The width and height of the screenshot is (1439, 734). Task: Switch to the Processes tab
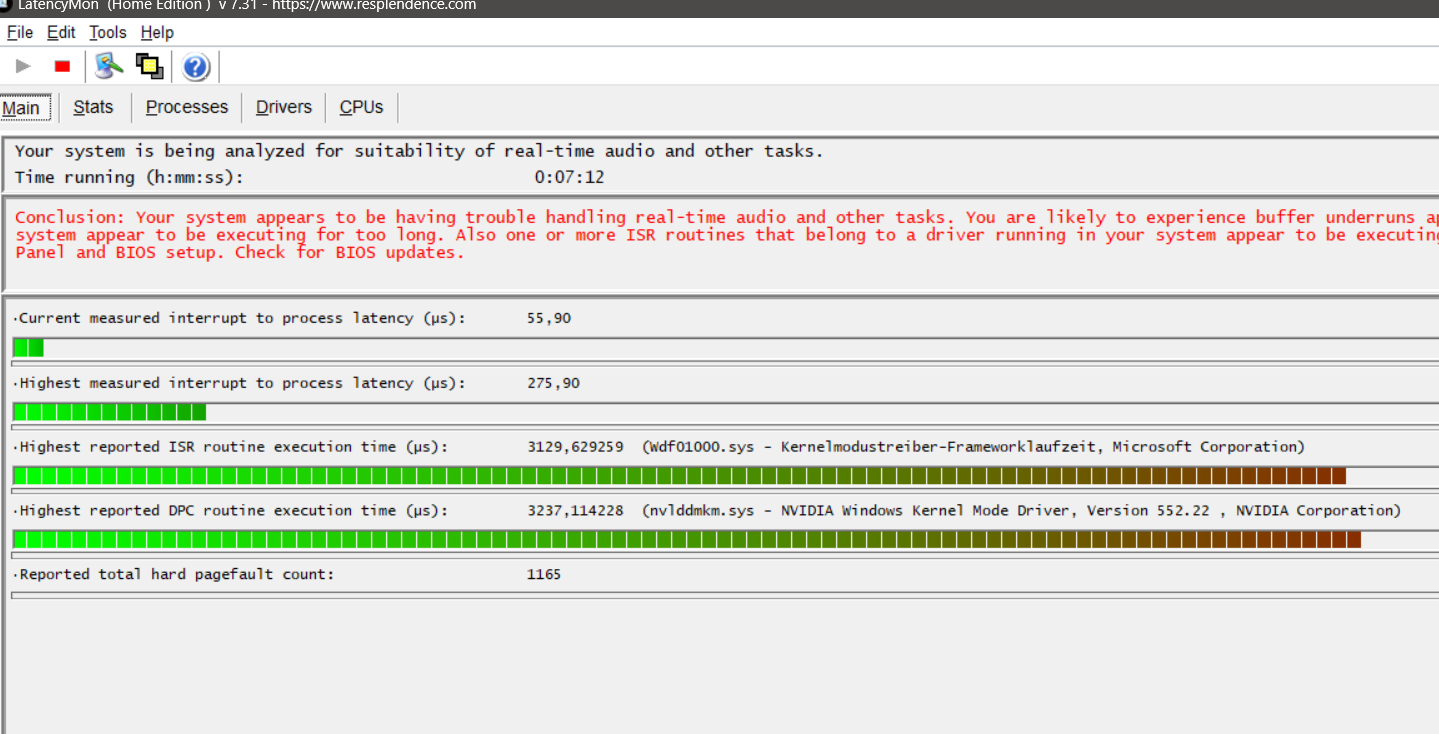(x=187, y=107)
